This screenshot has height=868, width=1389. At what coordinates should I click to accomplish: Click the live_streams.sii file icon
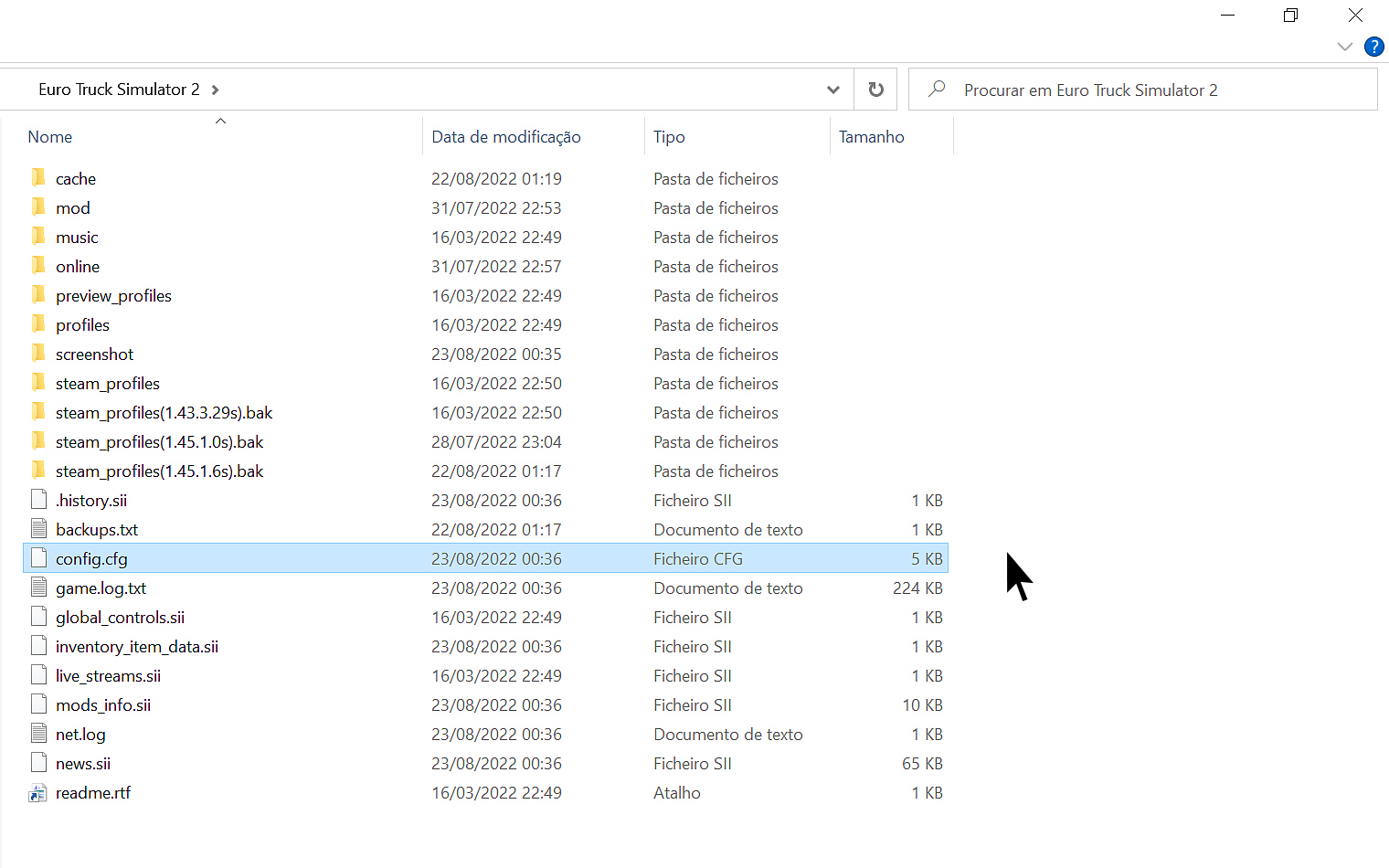38,675
